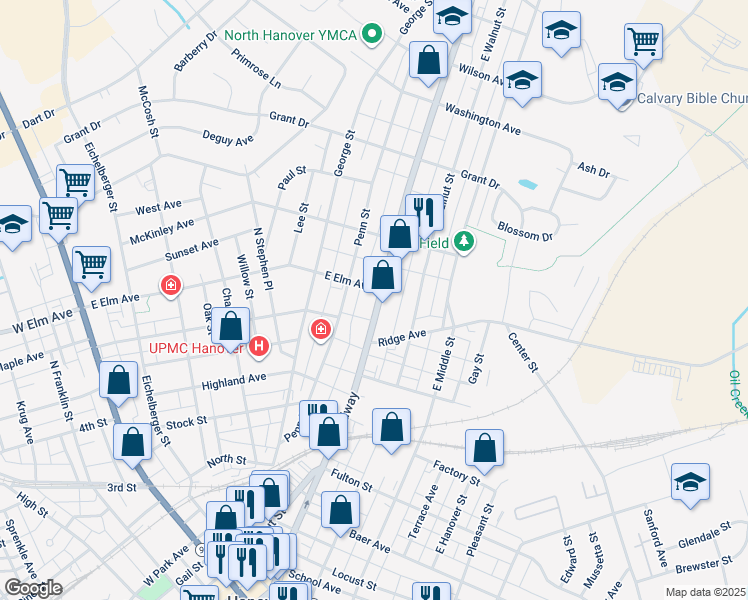The image size is (748, 600).
Task: Click the Highland Ave street label
Action: [234, 382]
